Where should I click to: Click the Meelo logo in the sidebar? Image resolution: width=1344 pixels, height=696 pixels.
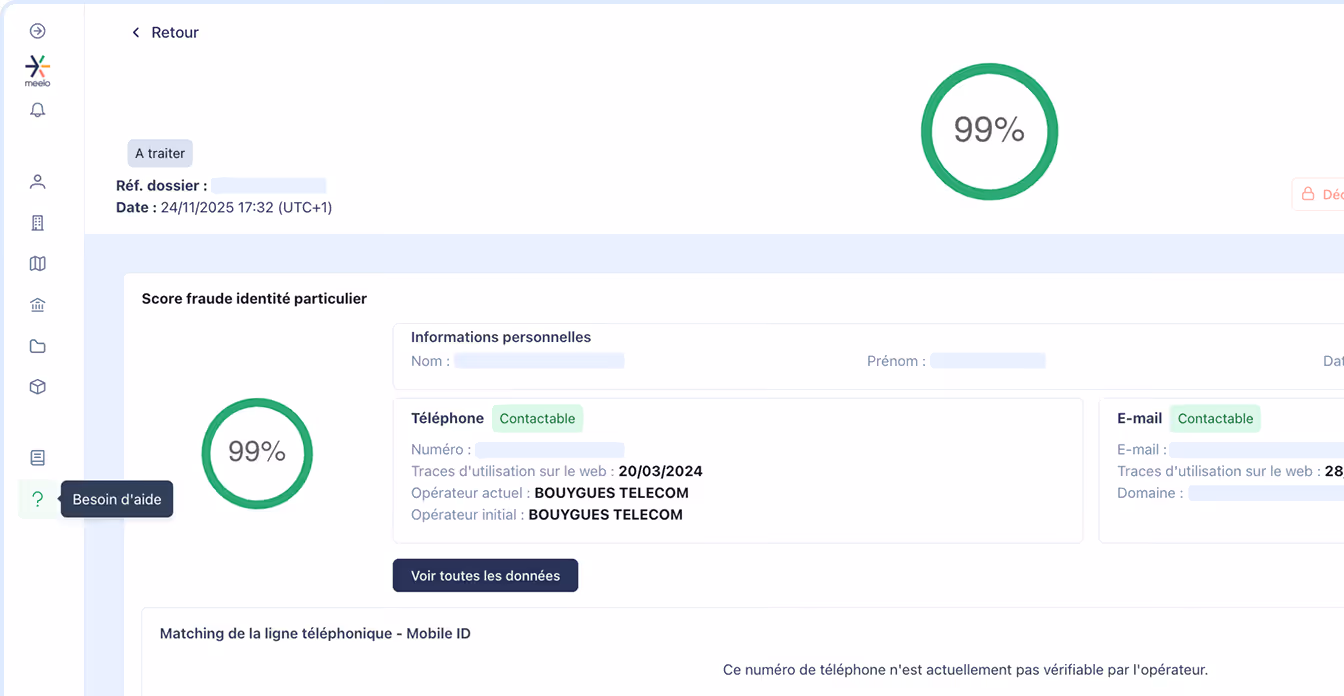(37, 70)
